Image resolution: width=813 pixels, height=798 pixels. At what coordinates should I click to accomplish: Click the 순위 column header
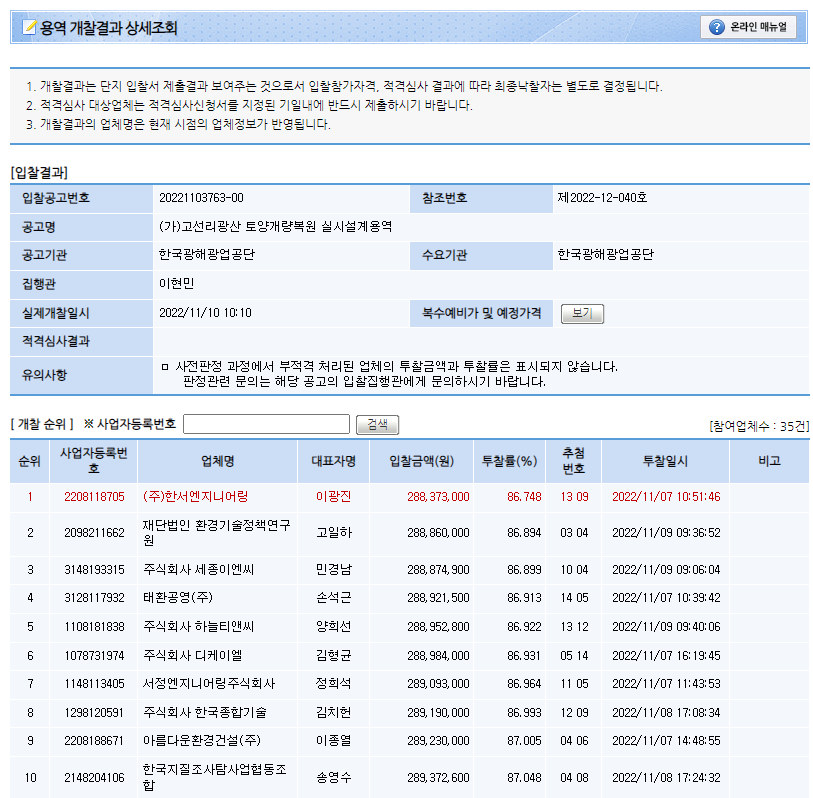point(30,461)
